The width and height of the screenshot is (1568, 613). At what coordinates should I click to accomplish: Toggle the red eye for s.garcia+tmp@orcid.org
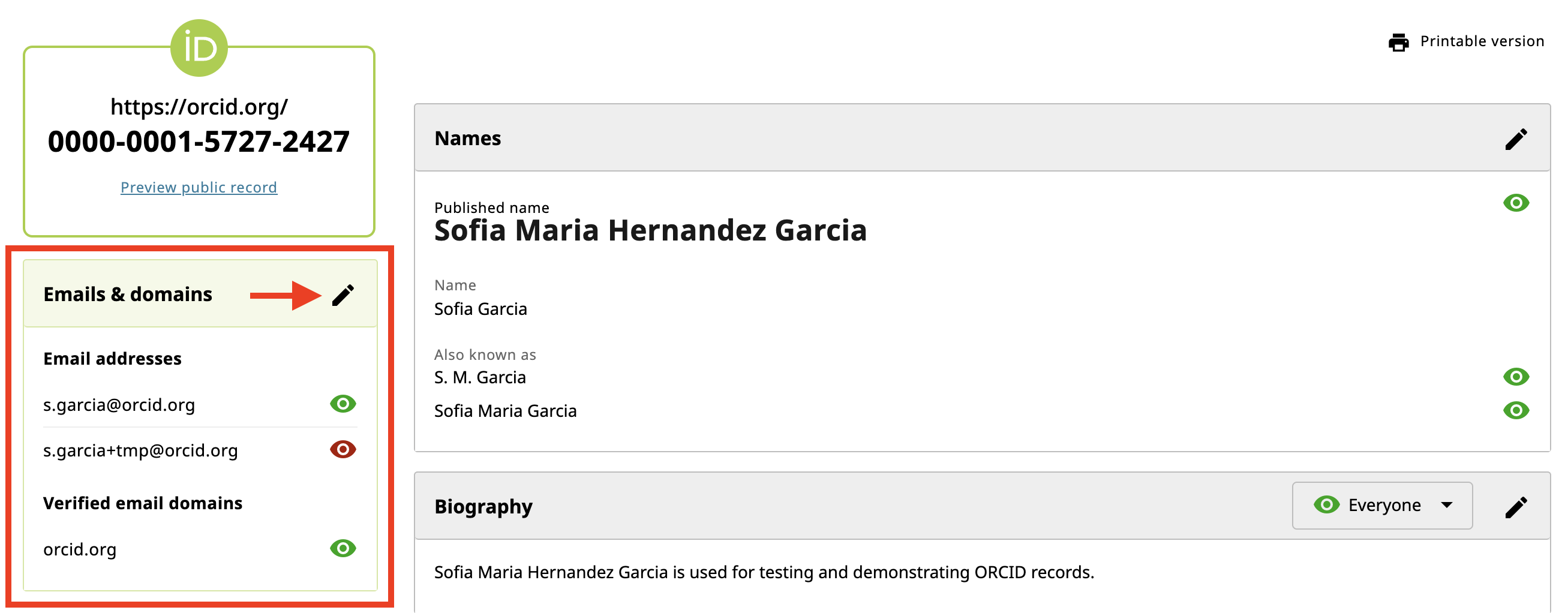(x=343, y=449)
